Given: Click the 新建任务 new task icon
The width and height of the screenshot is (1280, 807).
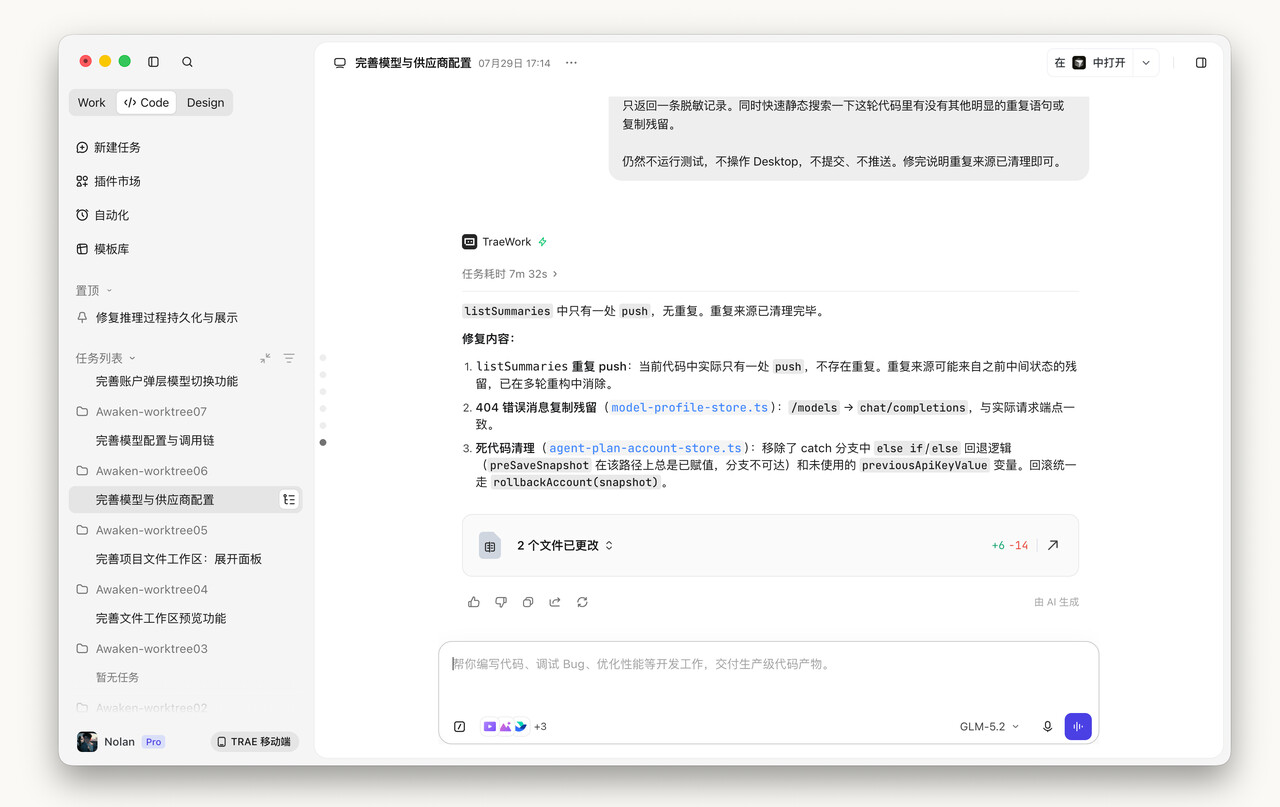Looking at the screenshot, I should pos(82,147).
